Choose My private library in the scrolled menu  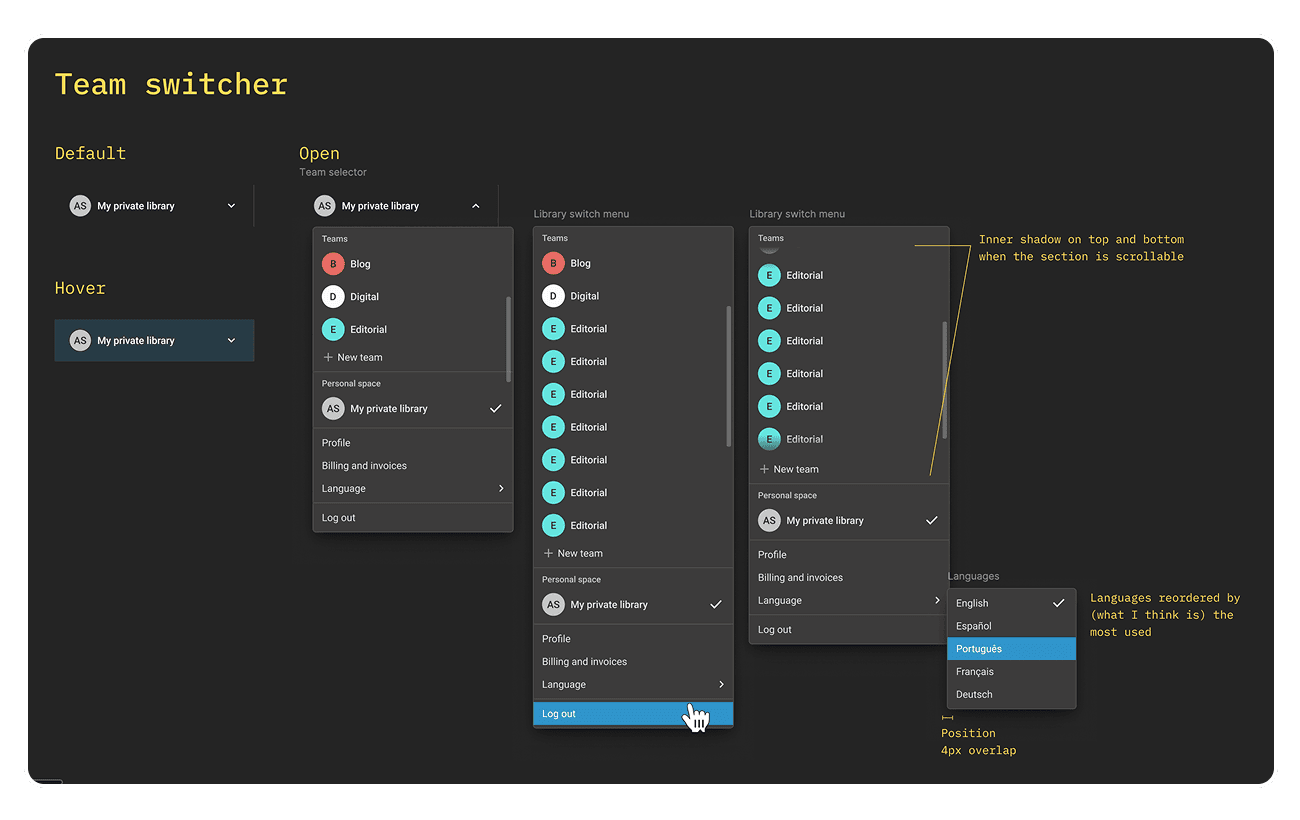(848, 521)
